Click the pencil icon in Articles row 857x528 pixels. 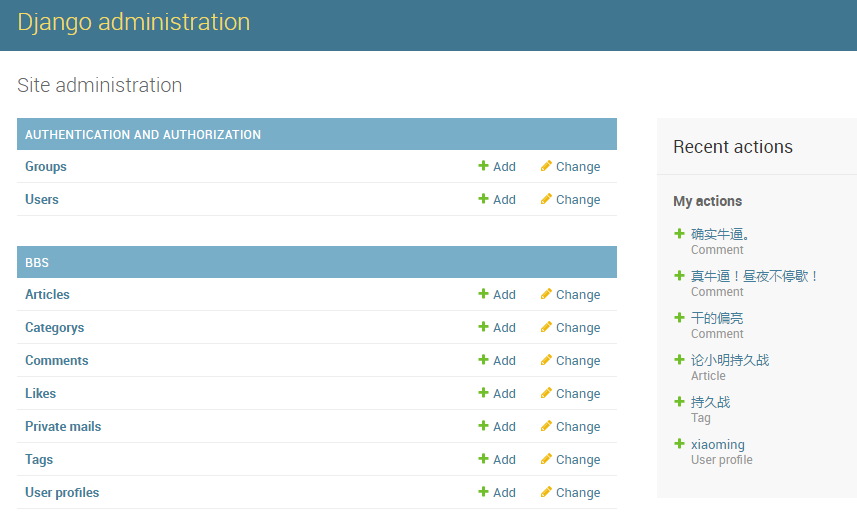tap(546, 294)
